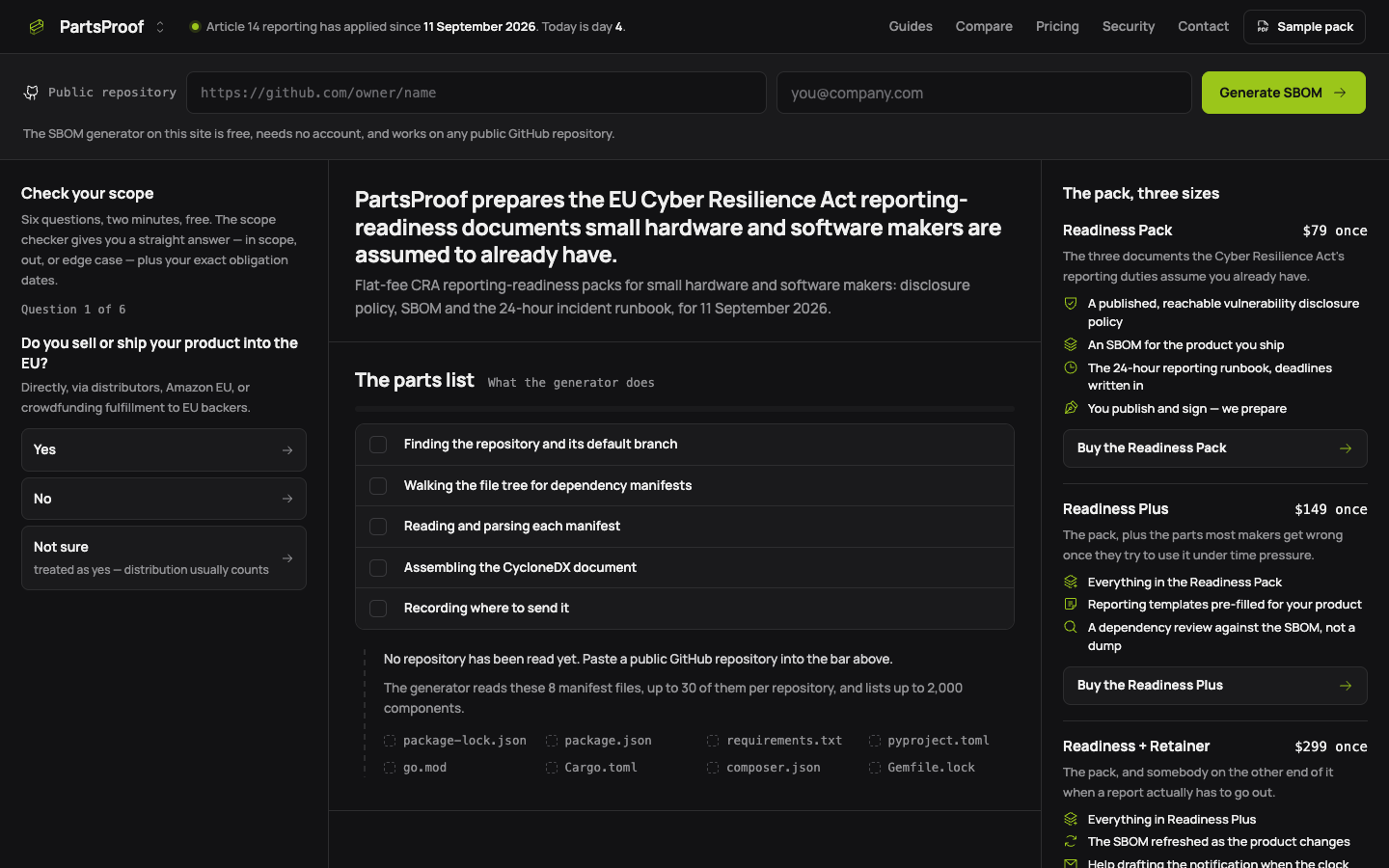
Task: Click the Gemfile.lock dashed circle icon
Action: 875,768
